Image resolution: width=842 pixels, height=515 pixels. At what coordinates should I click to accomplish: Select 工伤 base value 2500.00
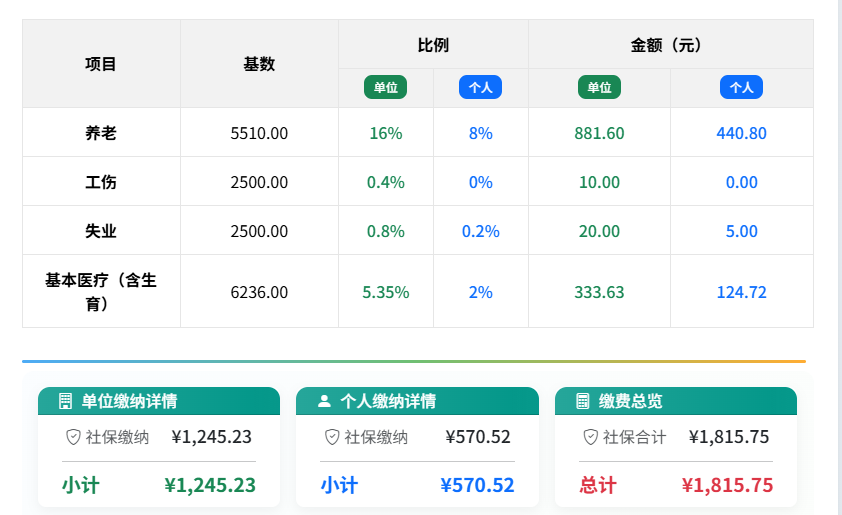tap(259, 182)
